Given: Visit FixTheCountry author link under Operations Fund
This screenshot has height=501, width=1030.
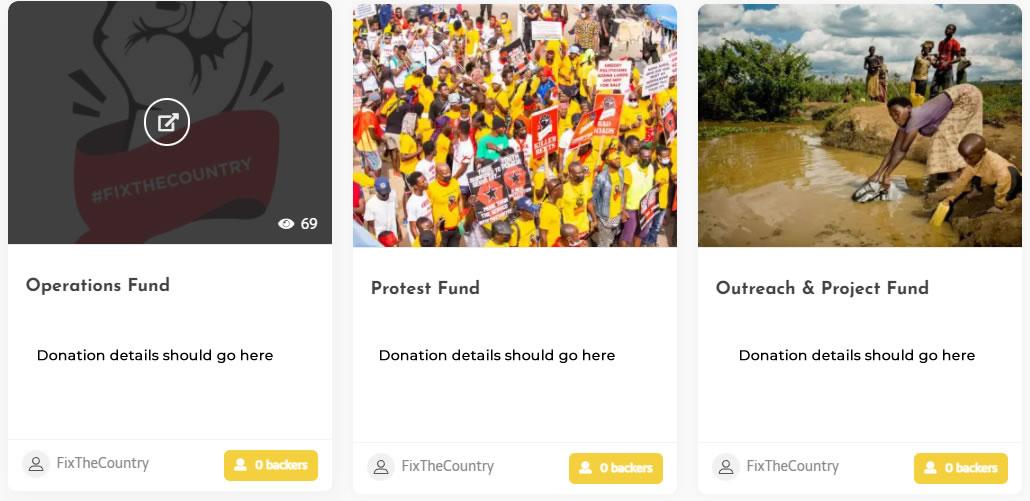Looking at the screenshot, I should (102, 463).
